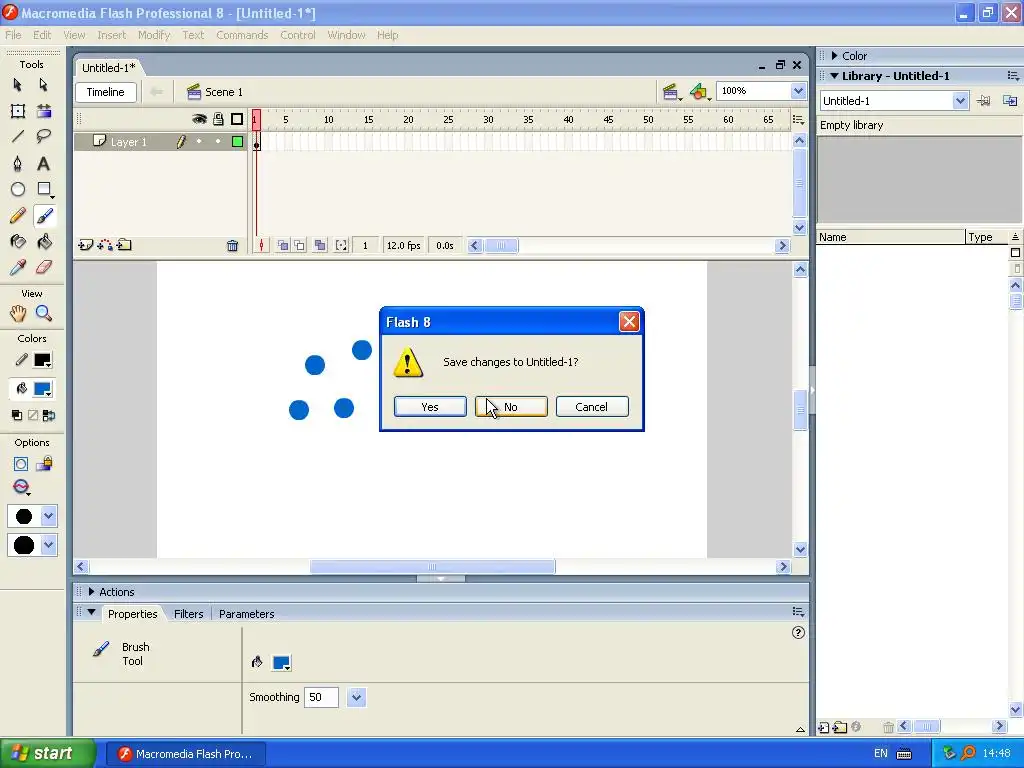Image resolution: width=1024 pixels, height=768 pixels.
Task: Switch to the Filters tab
Action: click(188, 614)
